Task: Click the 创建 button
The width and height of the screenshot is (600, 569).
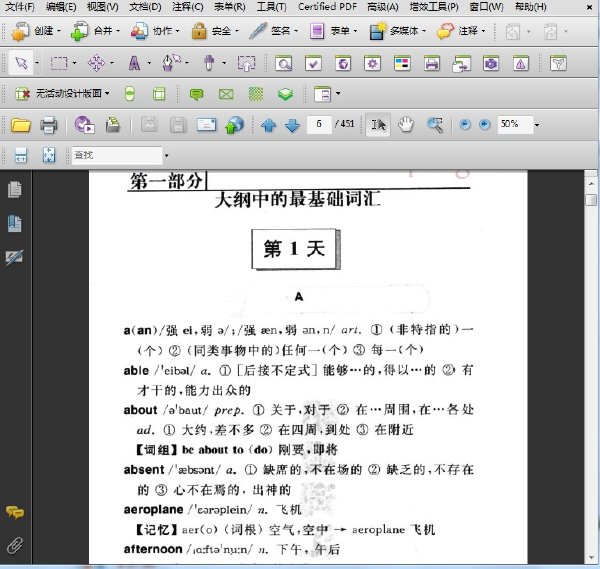Action: point(36,31)
